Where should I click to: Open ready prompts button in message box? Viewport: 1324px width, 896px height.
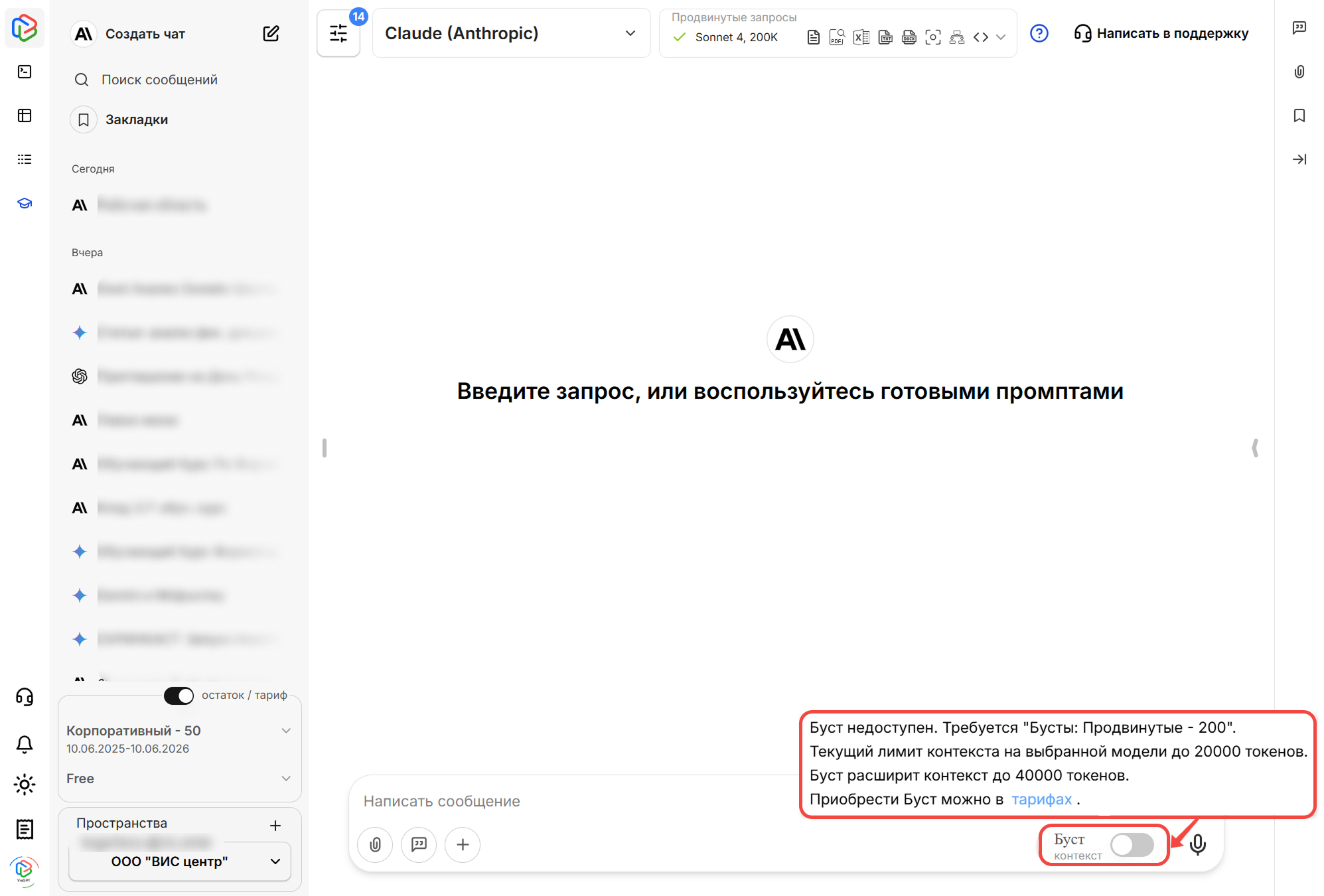click(419, 844)
